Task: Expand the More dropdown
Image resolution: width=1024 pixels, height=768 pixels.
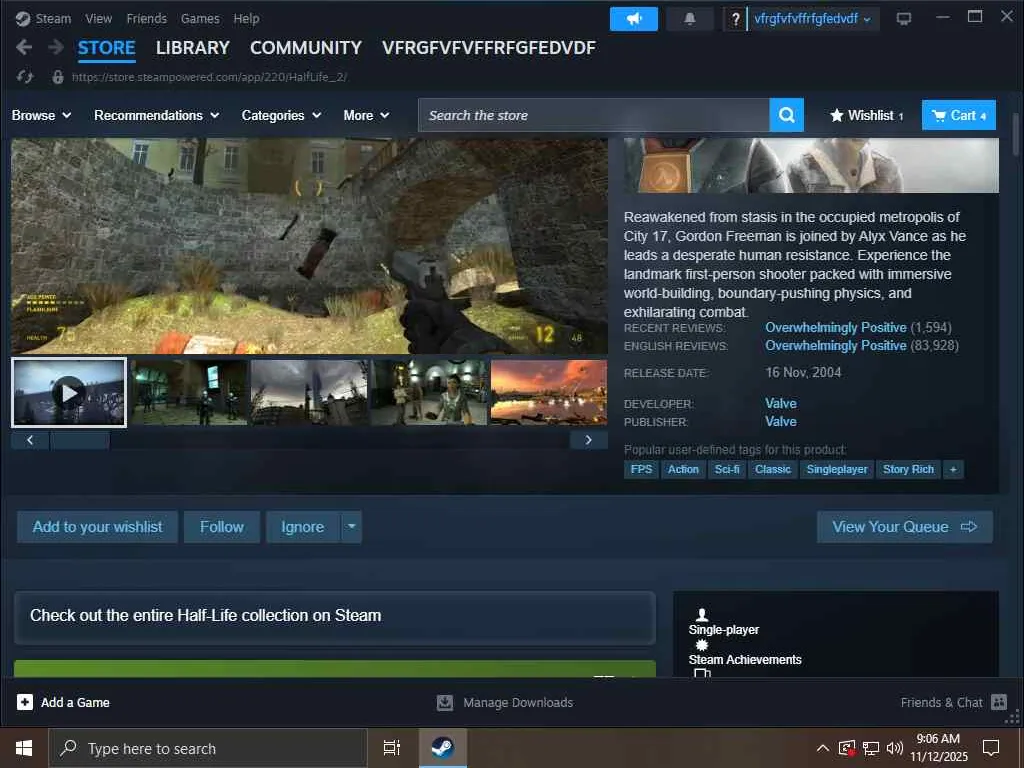Action: point(366,116)
